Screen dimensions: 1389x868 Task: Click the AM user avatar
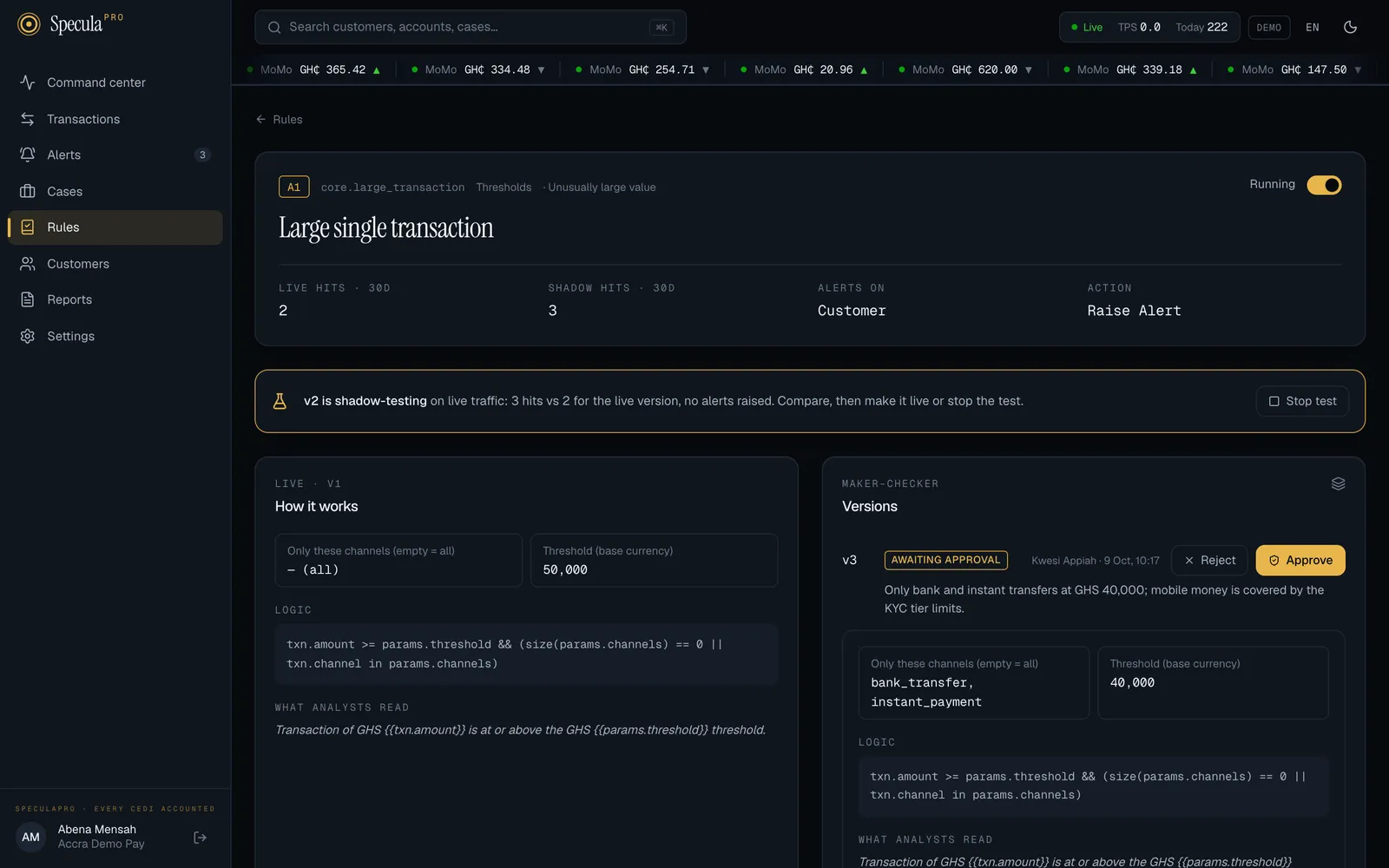click(x=31, y=838)
